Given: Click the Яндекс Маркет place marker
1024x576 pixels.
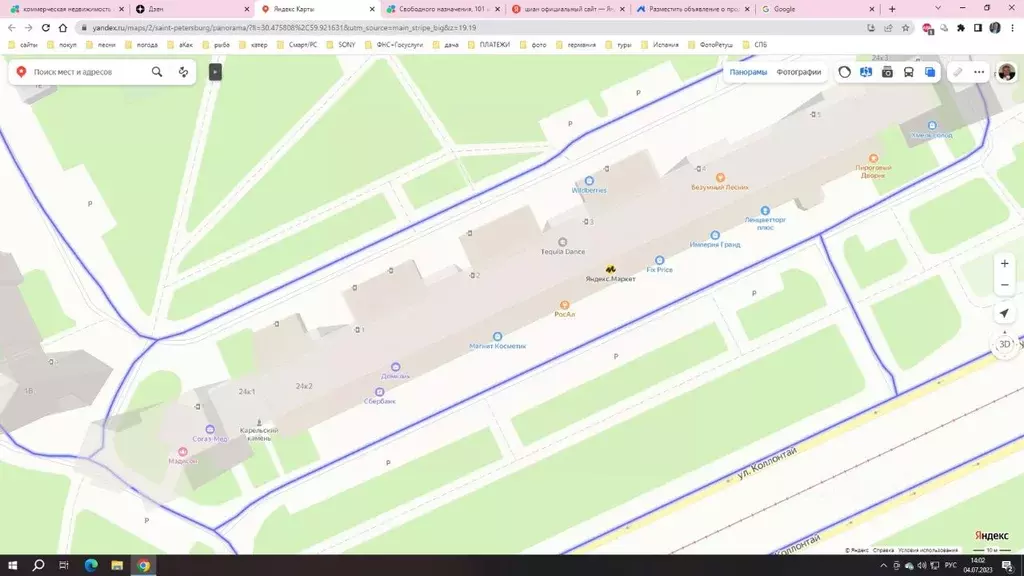Looking at the screenshot, I should (610, 269).
